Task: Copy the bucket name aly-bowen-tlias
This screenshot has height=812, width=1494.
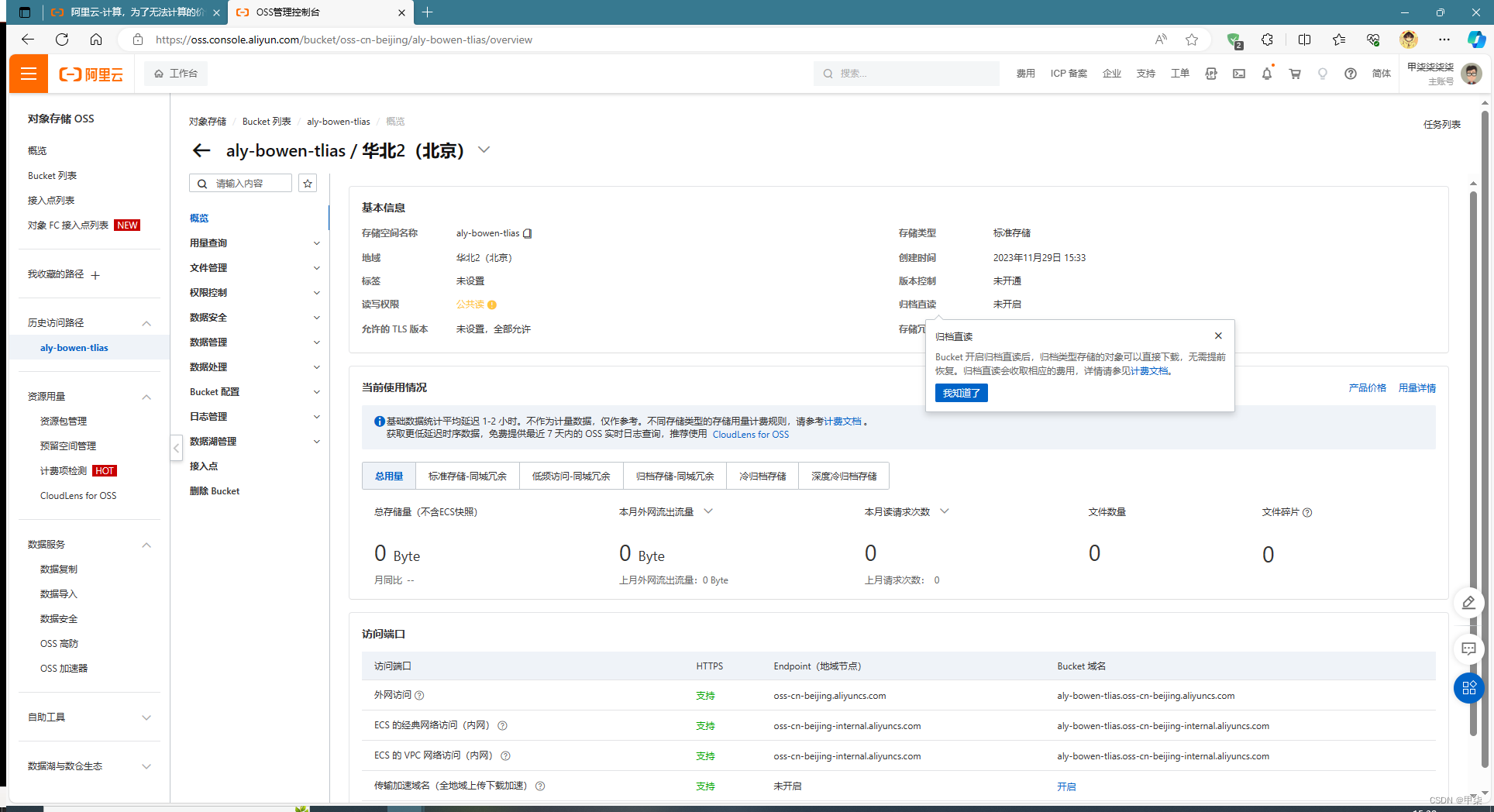Action: [528, 233]
